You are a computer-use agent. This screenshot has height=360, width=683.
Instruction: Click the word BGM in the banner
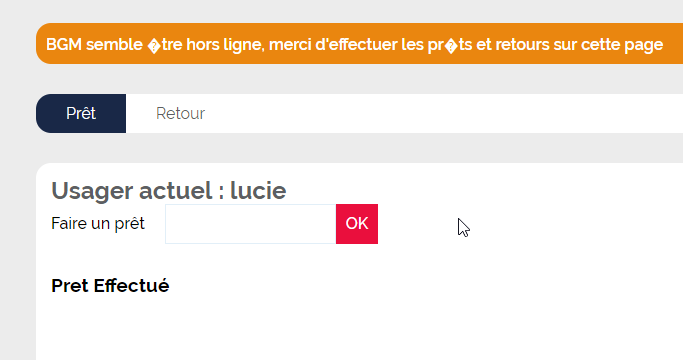(64, 44)
